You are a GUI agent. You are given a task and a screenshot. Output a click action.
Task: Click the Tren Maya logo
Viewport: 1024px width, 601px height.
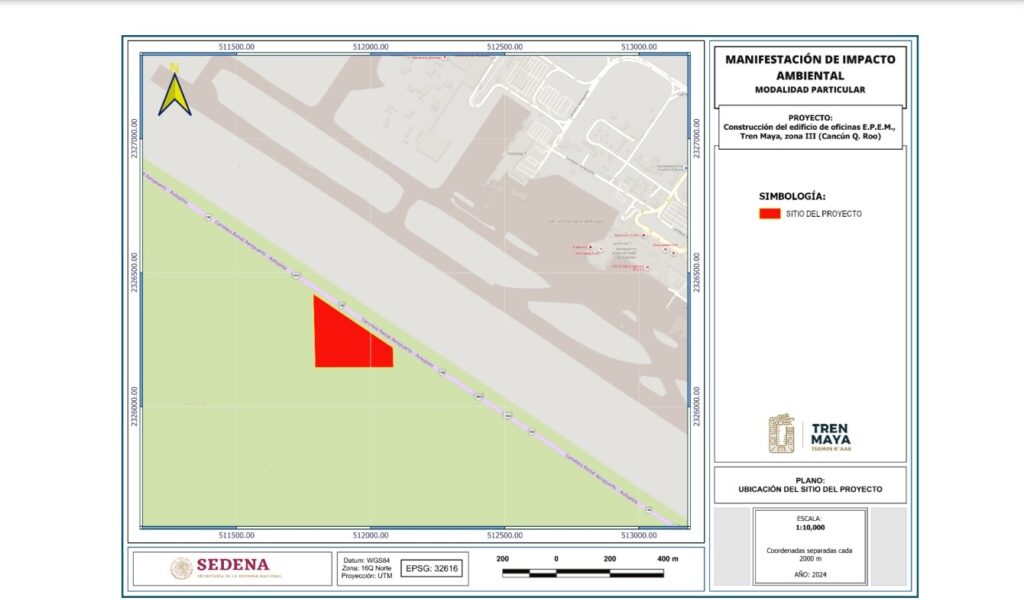(809, 434)
